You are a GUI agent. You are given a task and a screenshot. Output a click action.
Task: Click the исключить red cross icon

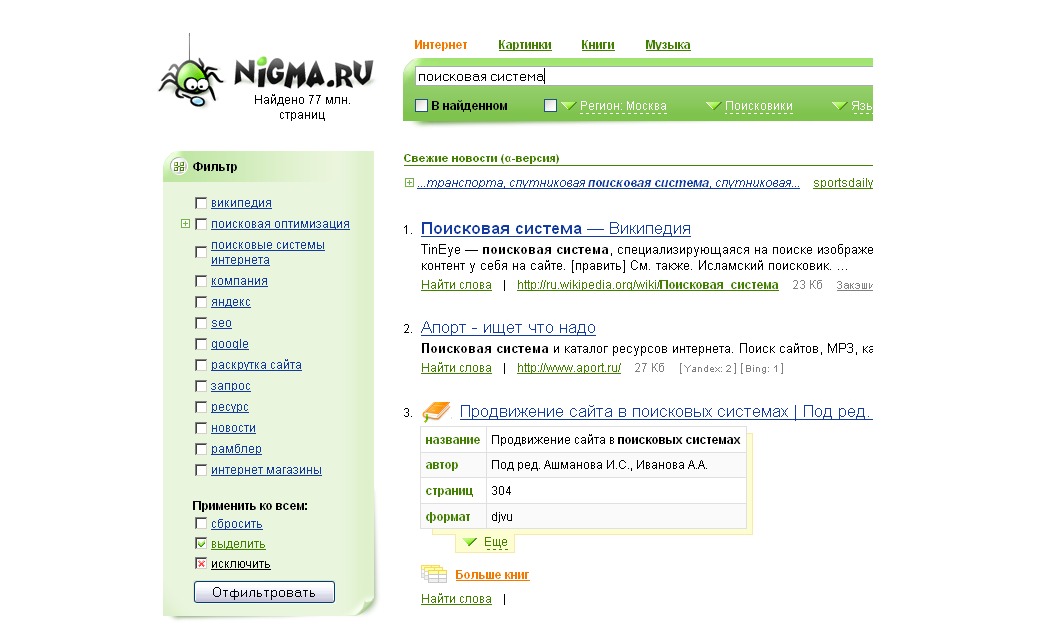click(201, 564)
